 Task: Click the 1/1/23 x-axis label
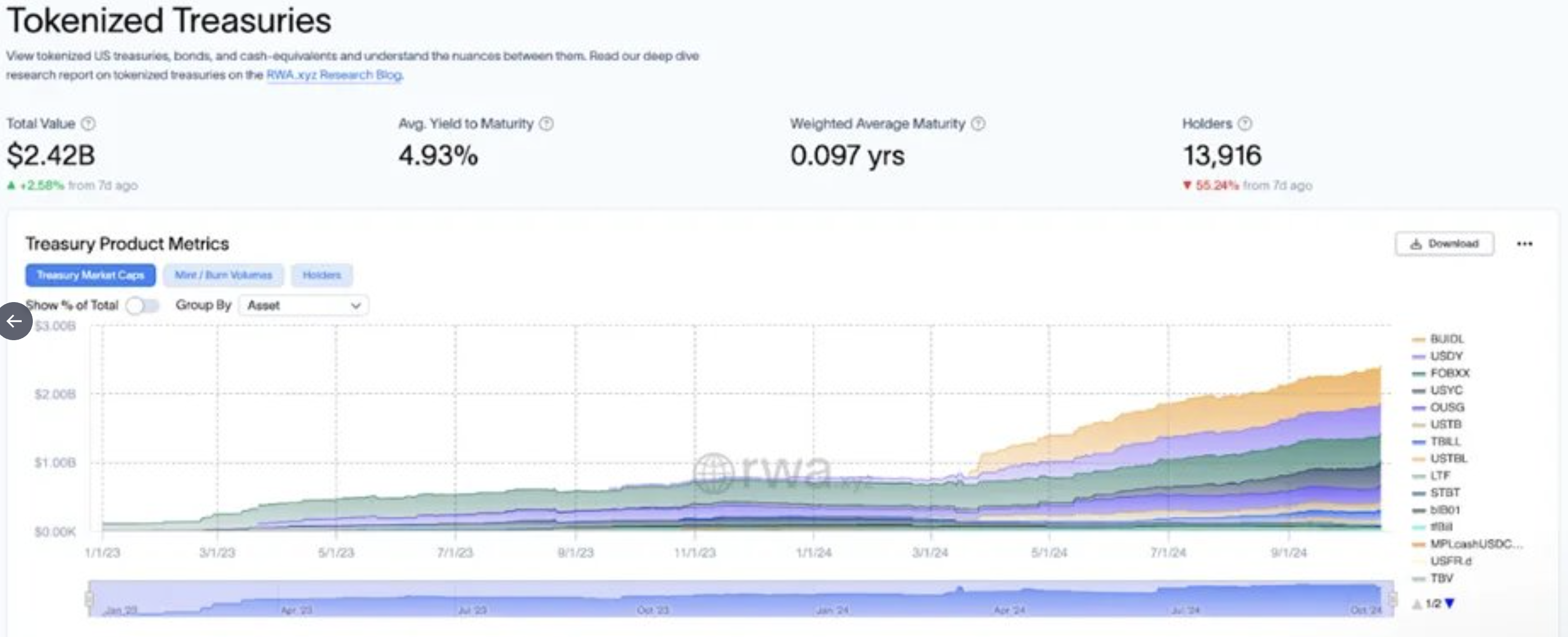pos(102,553)
